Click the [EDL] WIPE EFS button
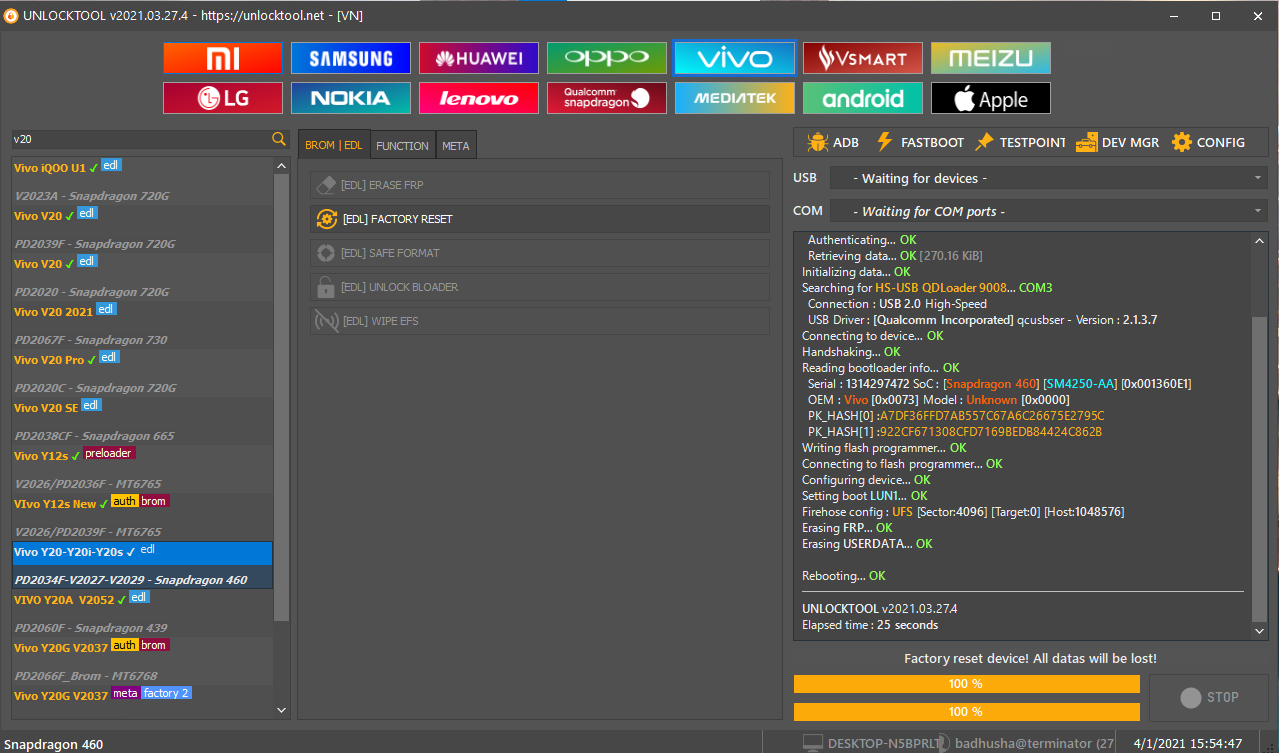The height and width of the screenshot is (753, 1279). (540, 321)
